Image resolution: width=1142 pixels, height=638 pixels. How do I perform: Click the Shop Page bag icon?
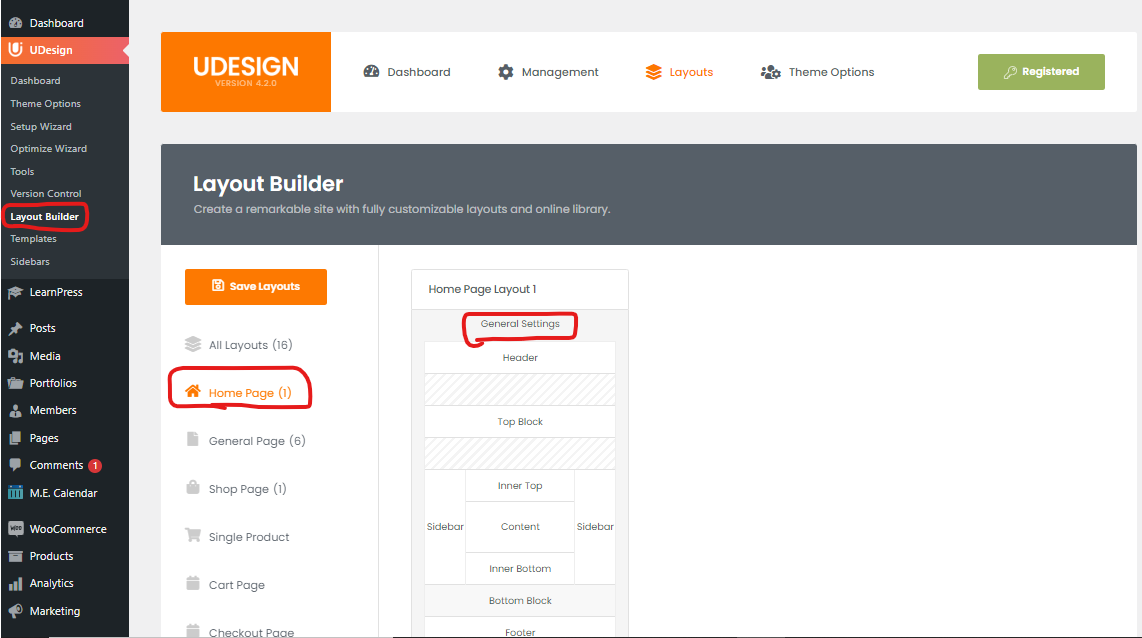pos(192,487)
